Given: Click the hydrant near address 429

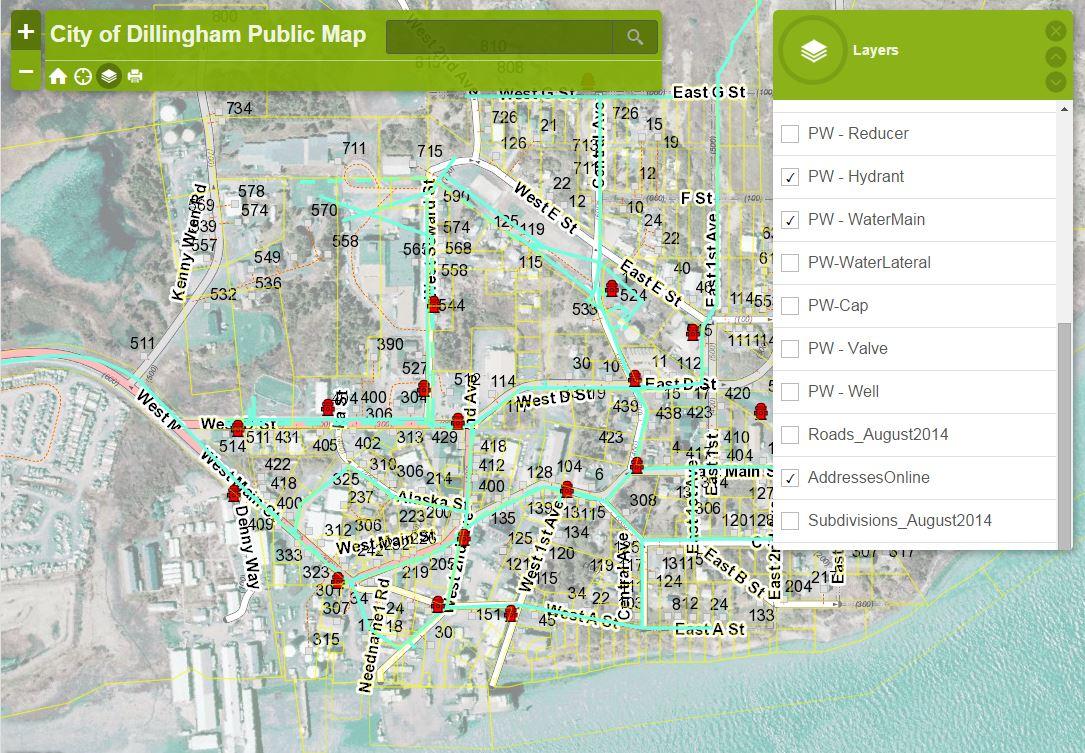Looking at the screenshot, I should [457, 421].
